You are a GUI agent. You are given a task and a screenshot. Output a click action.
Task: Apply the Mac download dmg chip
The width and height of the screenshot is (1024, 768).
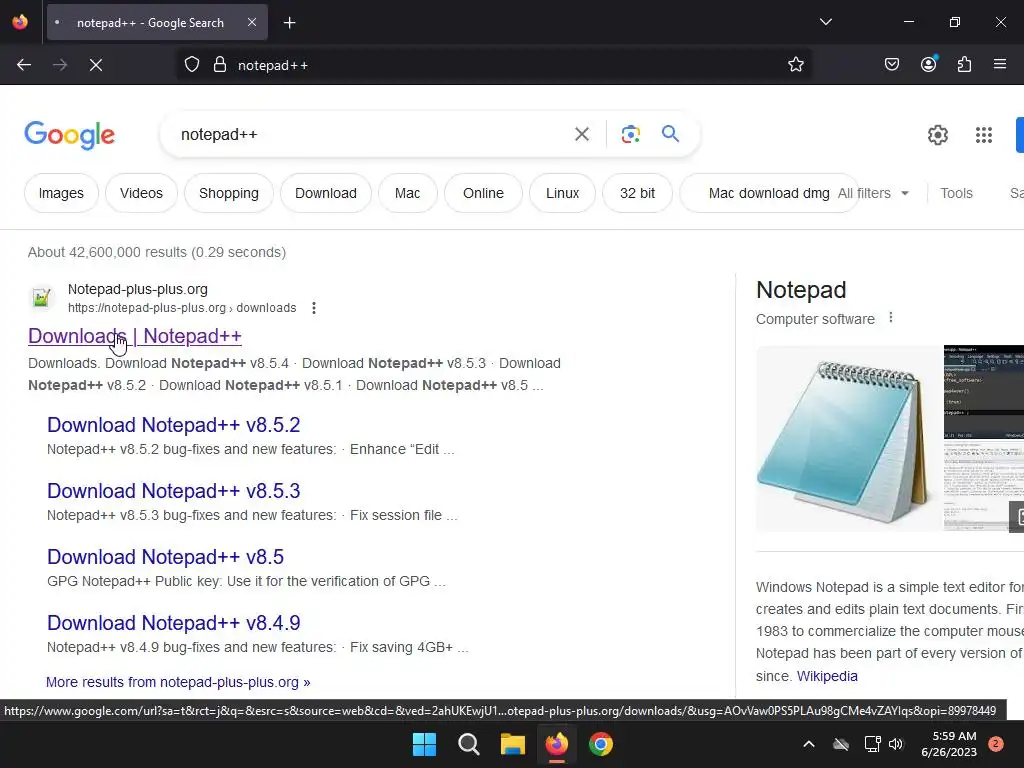click(x=769, y=193)
